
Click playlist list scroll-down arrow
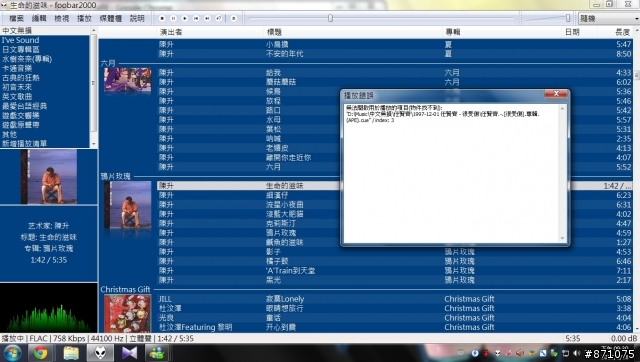click(x=93, y=144)
